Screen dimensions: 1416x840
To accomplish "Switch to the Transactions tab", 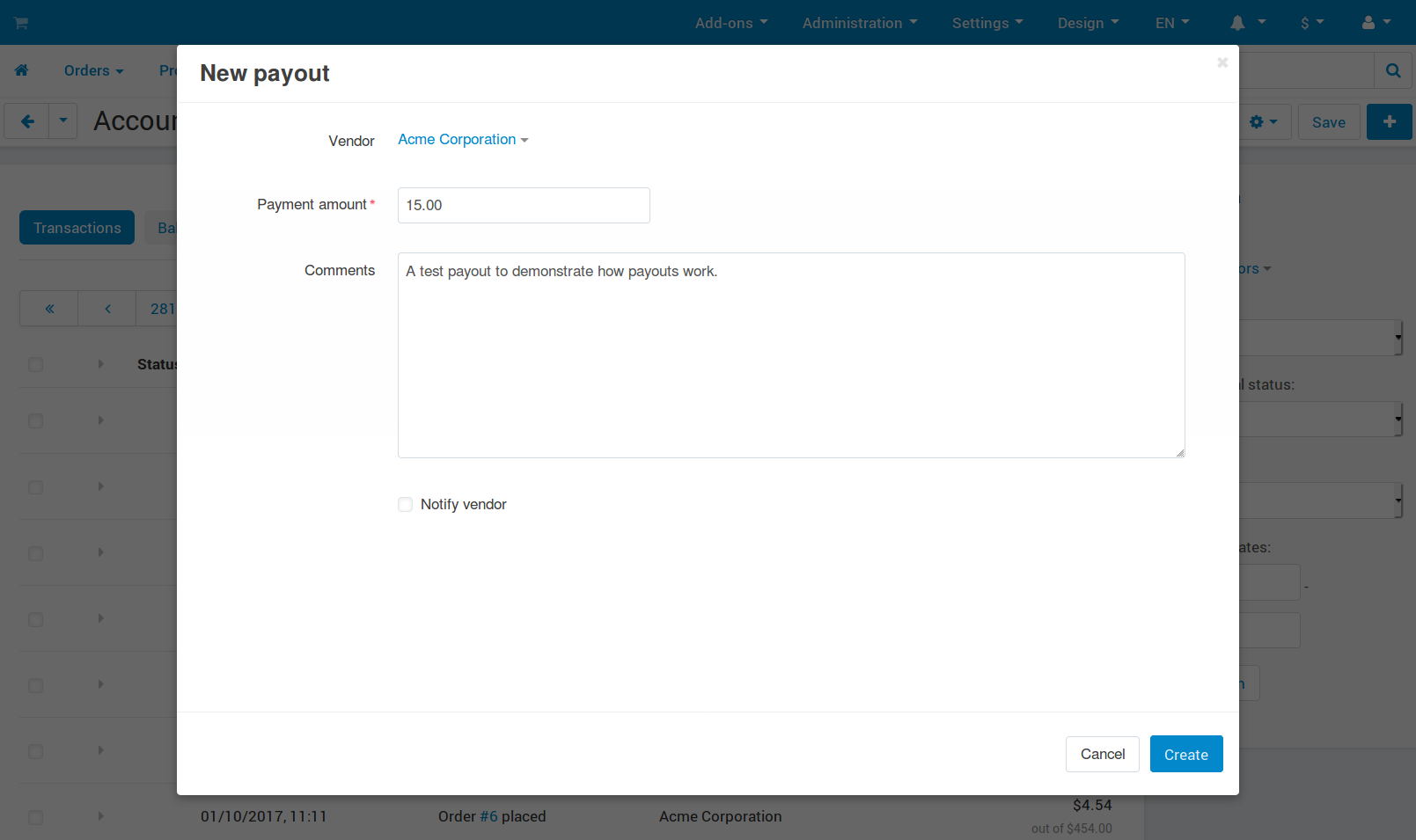I will pyautogui.click(x=77, y=228).
